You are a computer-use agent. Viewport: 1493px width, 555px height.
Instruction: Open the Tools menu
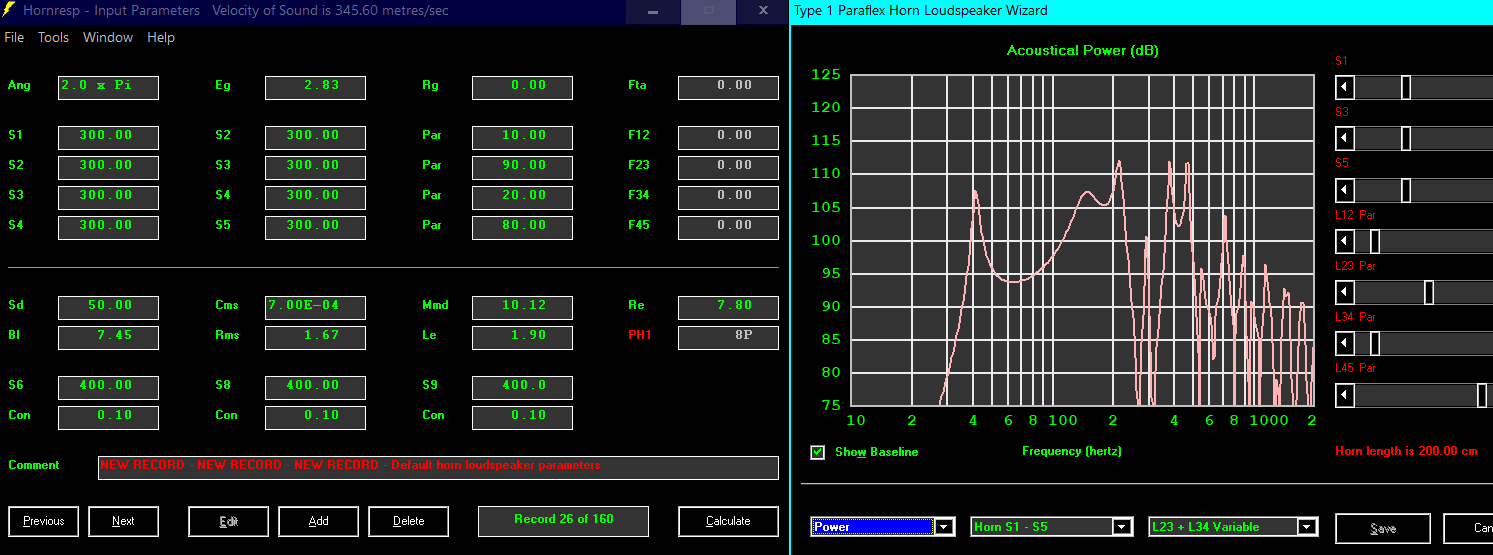pos(53,37)
